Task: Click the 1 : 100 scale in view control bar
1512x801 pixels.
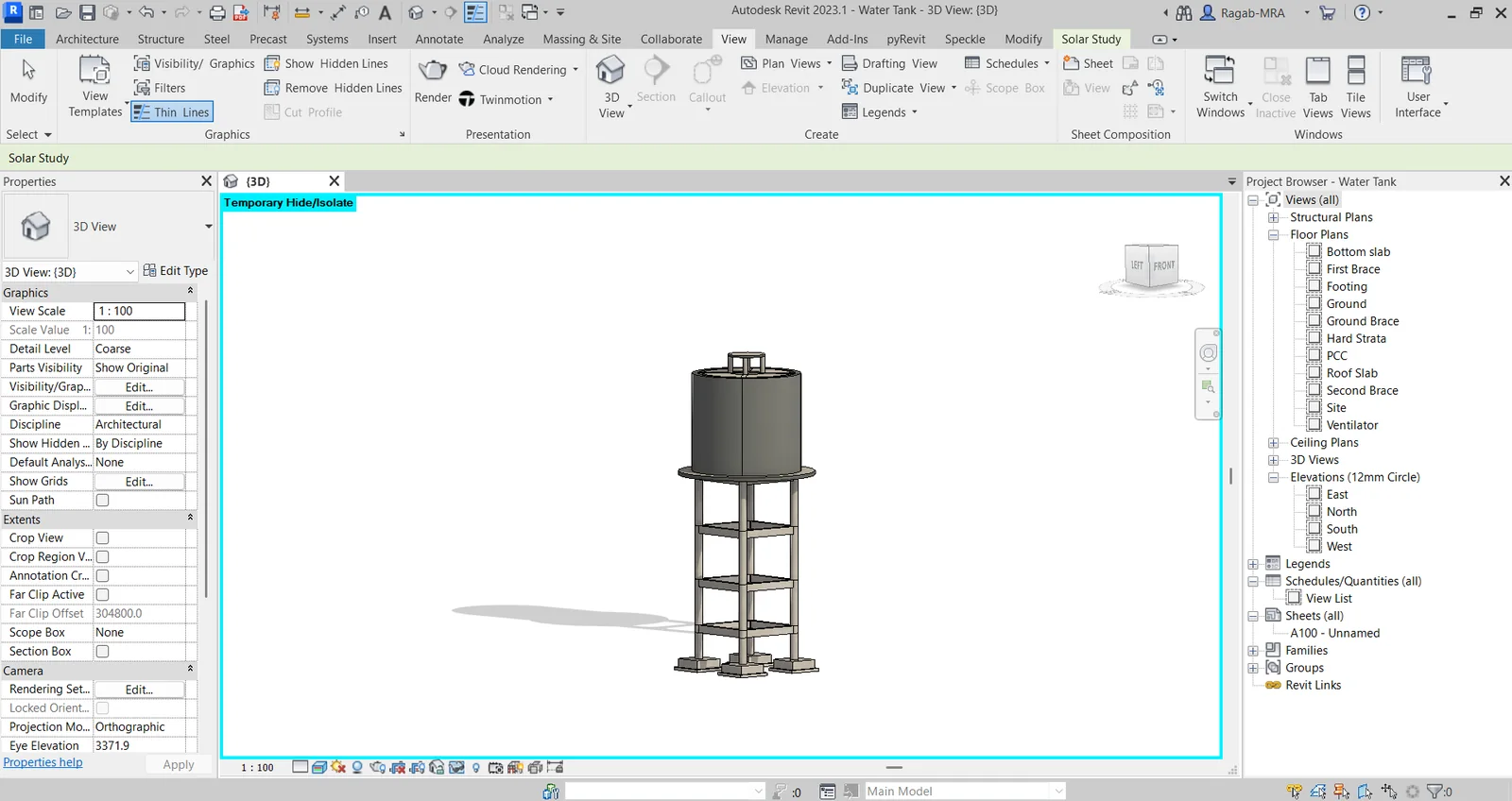Action: [x=257, y=768]
